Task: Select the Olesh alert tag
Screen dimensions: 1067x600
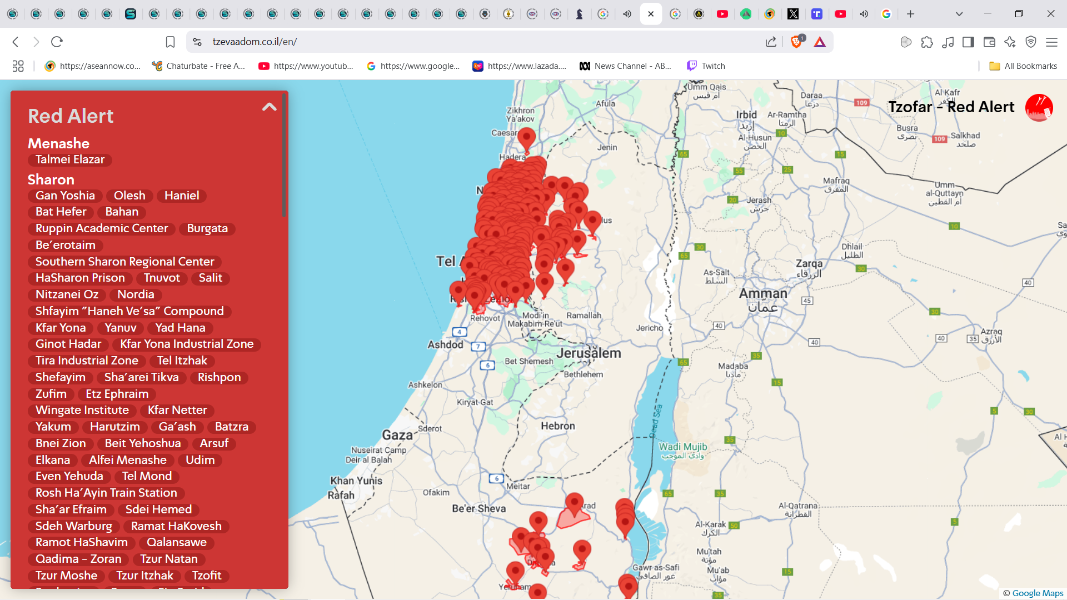Action: [129, 195]
